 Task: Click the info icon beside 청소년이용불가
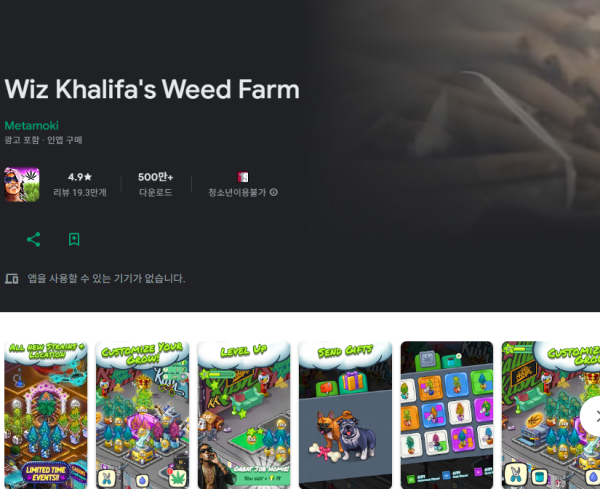[x=274, y=192]
